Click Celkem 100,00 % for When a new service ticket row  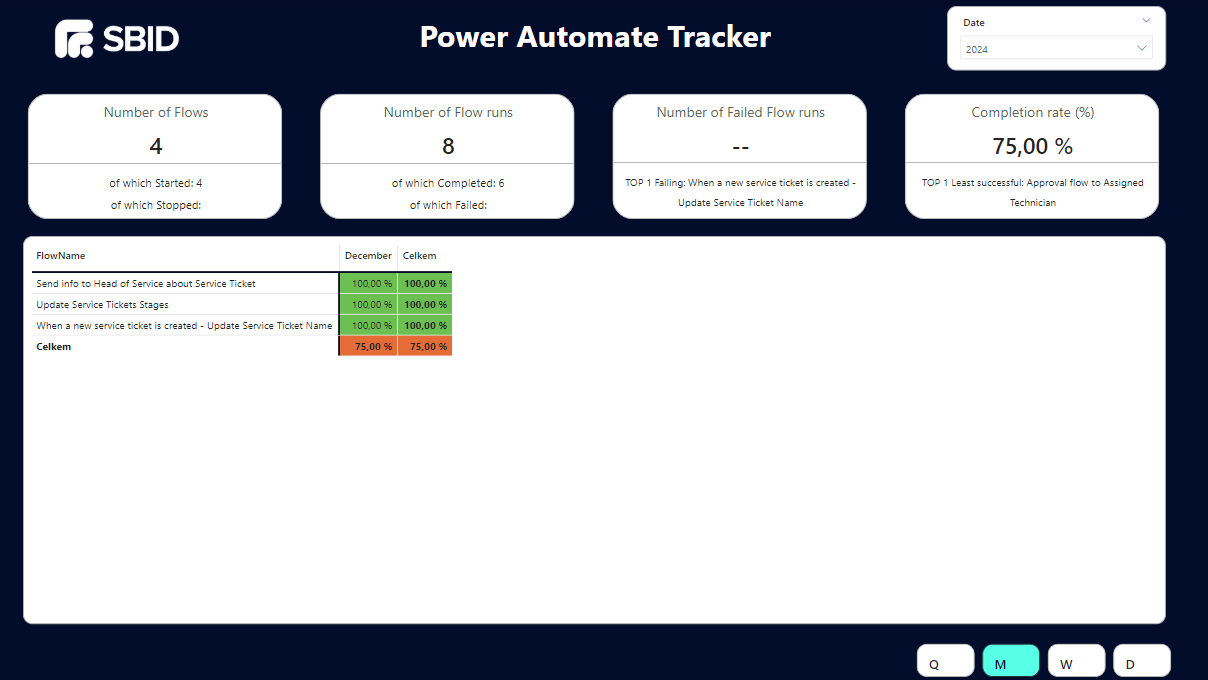(425, 325)
